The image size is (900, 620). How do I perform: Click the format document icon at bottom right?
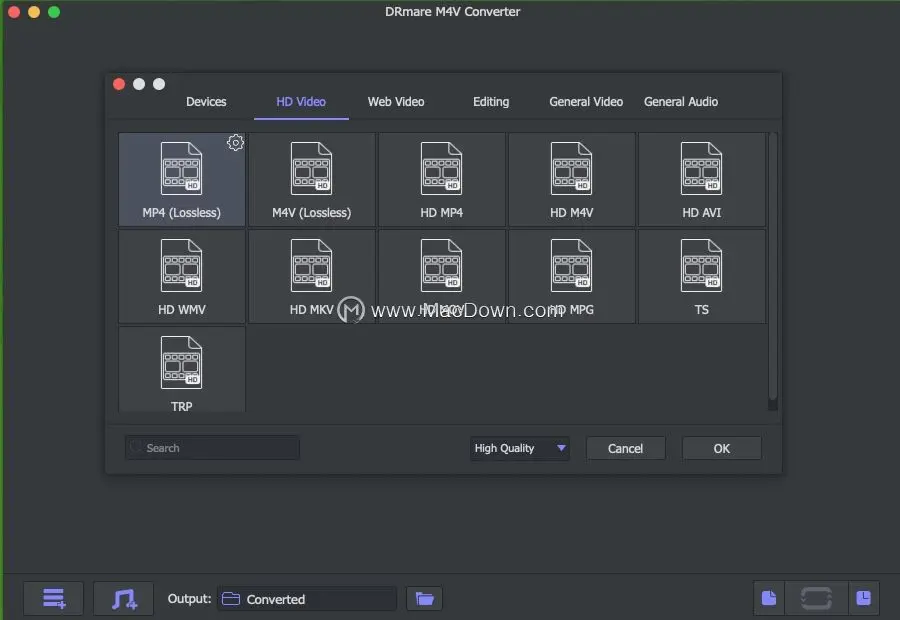pyautogui.click(x=769, y=598)
